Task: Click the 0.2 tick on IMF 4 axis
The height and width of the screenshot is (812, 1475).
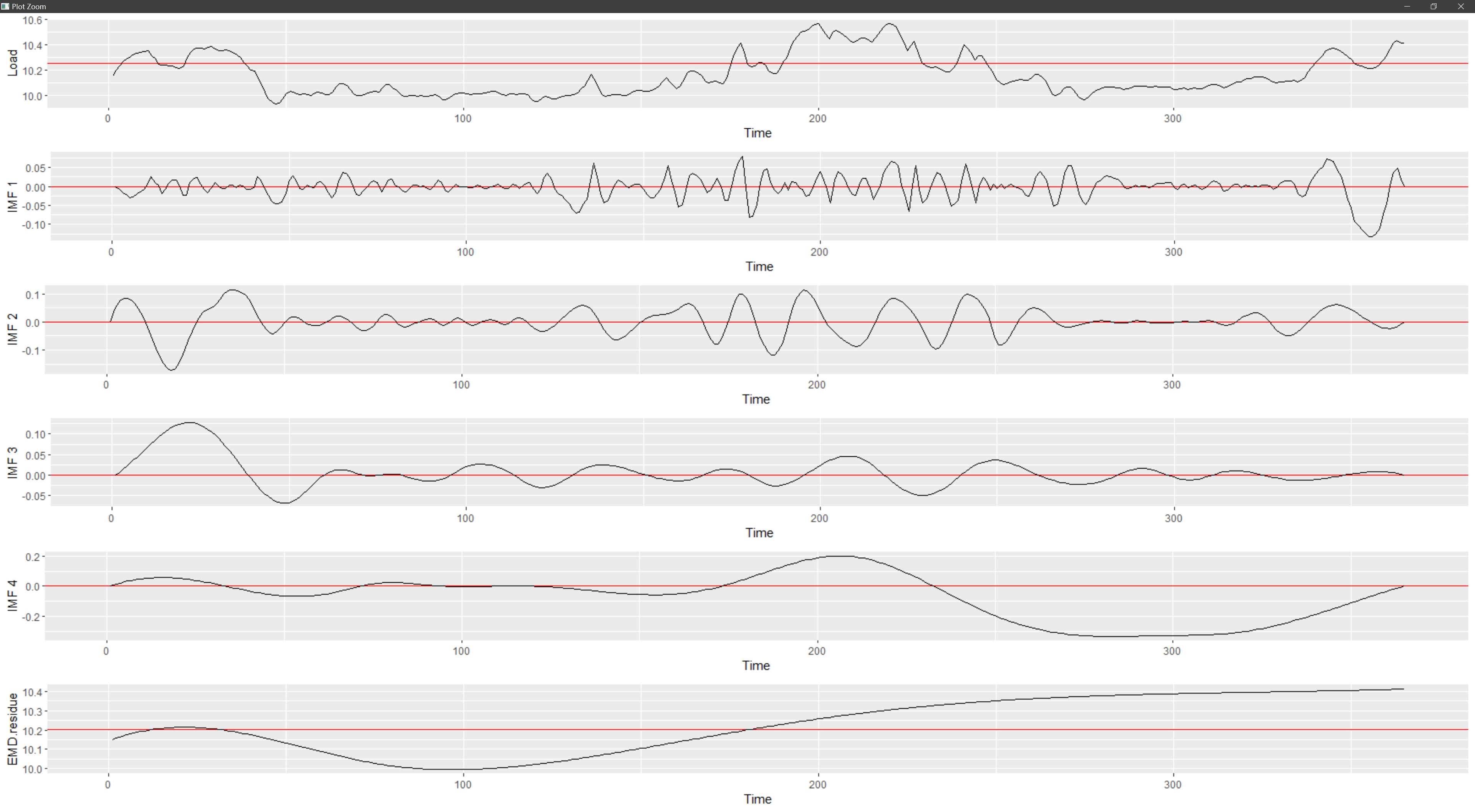Action: click(33, 557)
